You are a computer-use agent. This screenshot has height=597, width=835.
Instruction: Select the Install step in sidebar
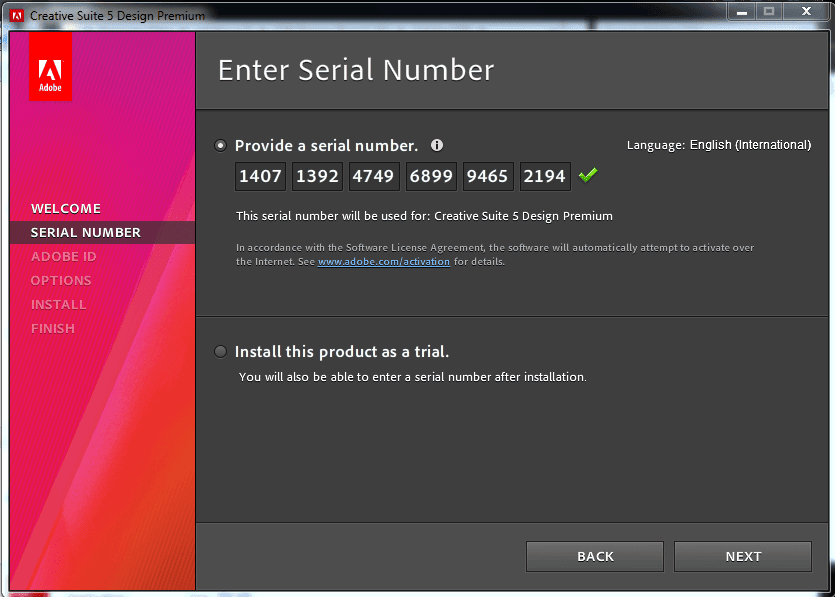tap(59, 304)
